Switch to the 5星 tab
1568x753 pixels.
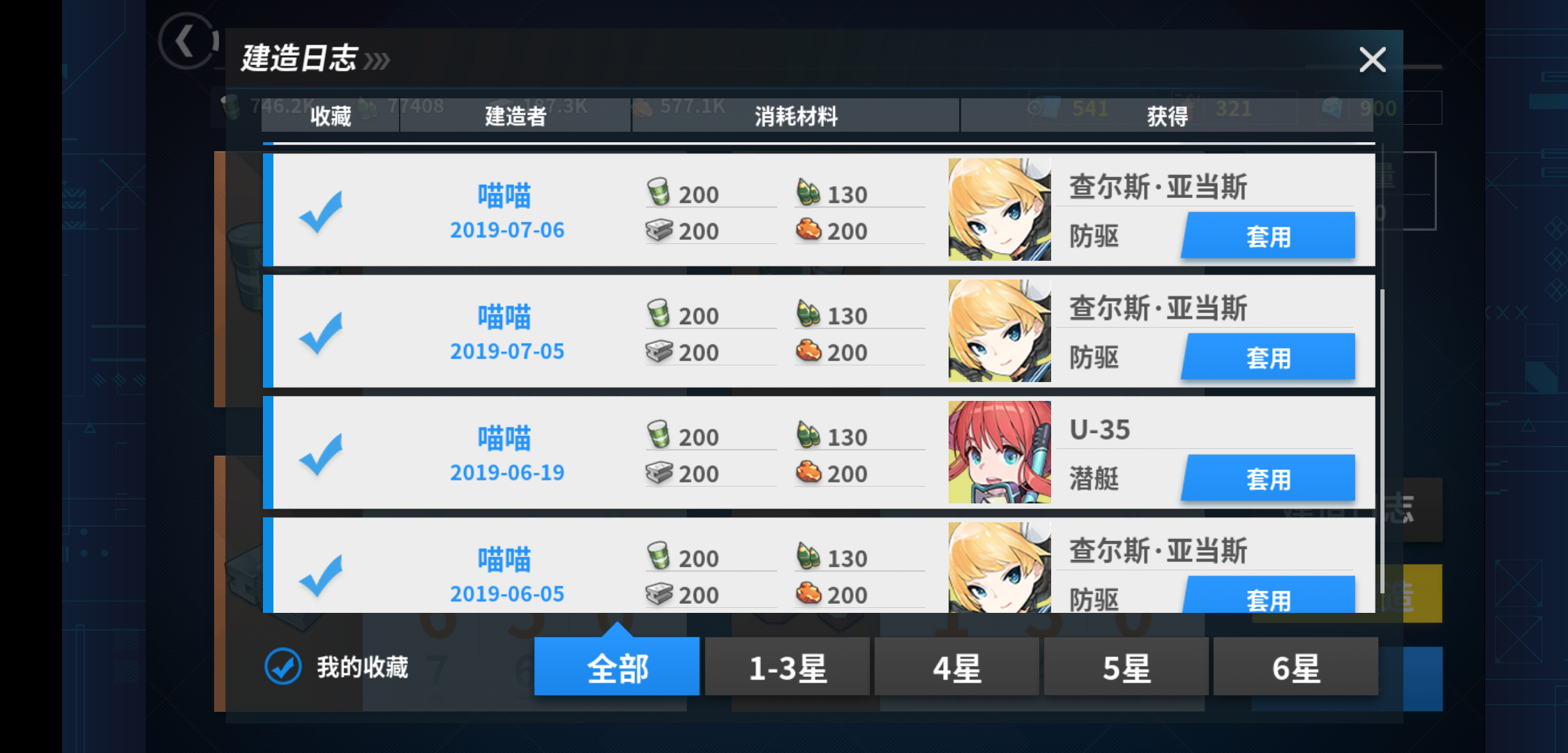(x=1126, y=667)
